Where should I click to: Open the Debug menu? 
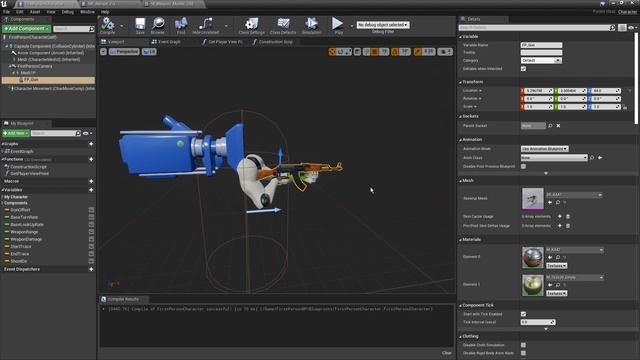pyautogui.click(x=67, y=12)
